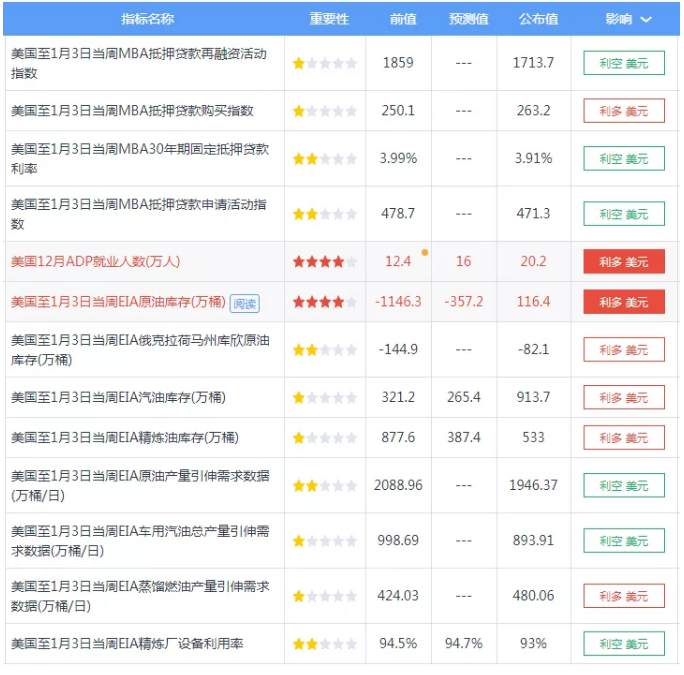The width and height of the screenshot is (684, 675).
Task: Click the 重要性 column header
Action: point(329,19)
